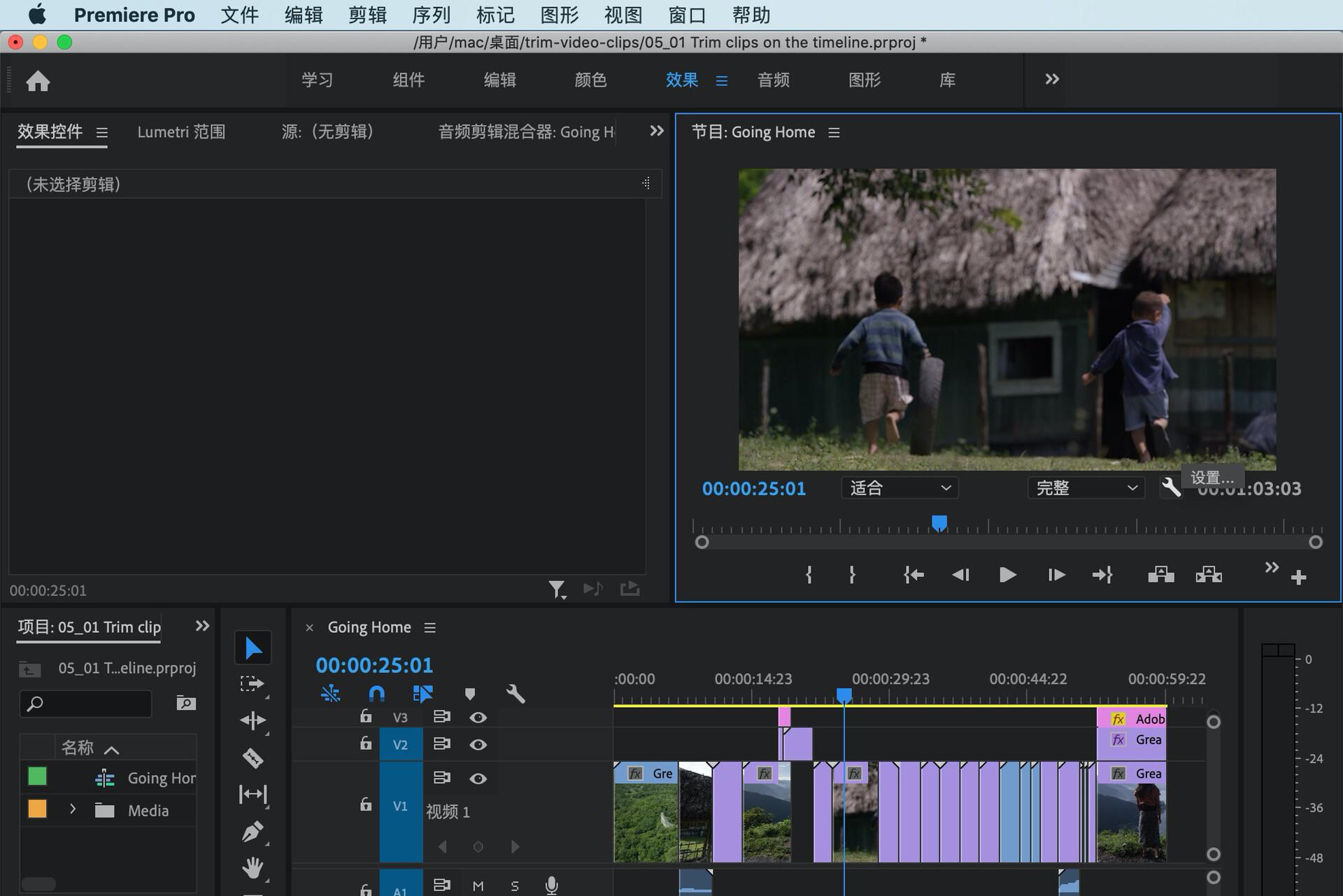This screenshot has height=896, width=1343.
Task: Hide the V3 track output
Action: coord(478,718)
